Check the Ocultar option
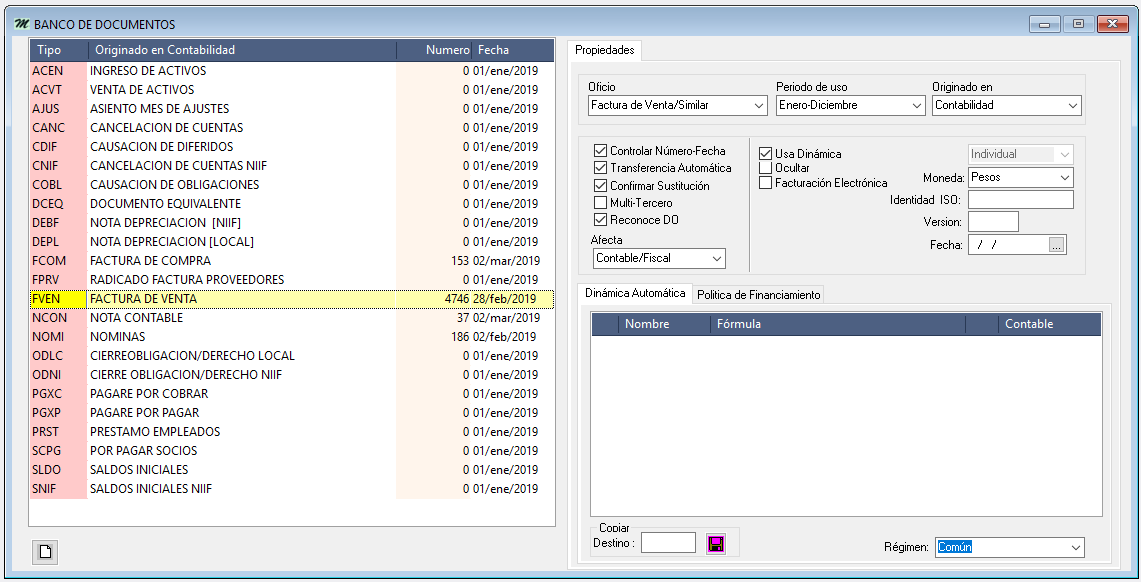The height and width of the screenshot is (582, 1141). 766,168
